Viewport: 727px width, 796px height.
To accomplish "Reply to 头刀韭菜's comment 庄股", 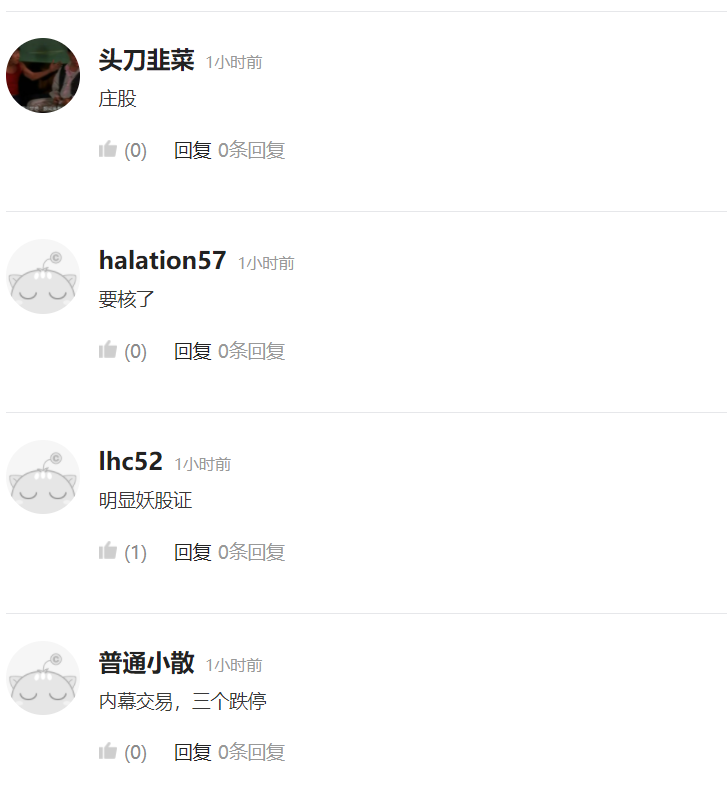I will 192,150.
